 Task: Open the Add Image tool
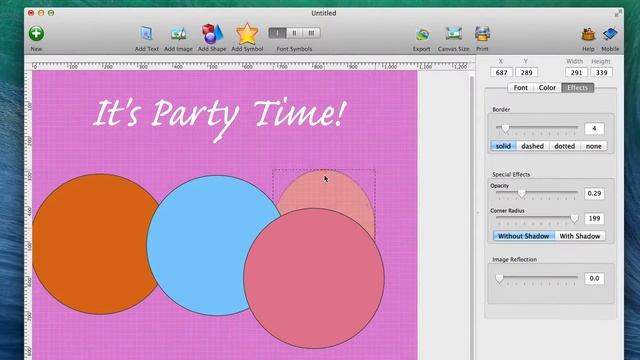coord(178,34)
